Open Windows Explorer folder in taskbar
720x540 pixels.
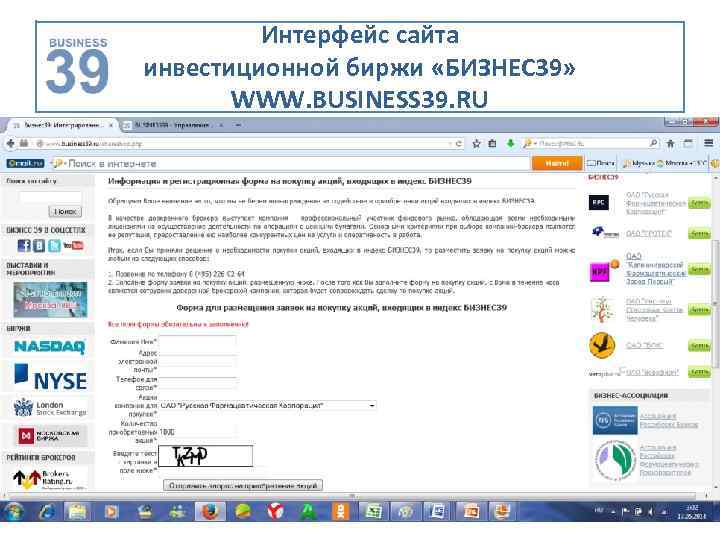[x=78, y=511]
